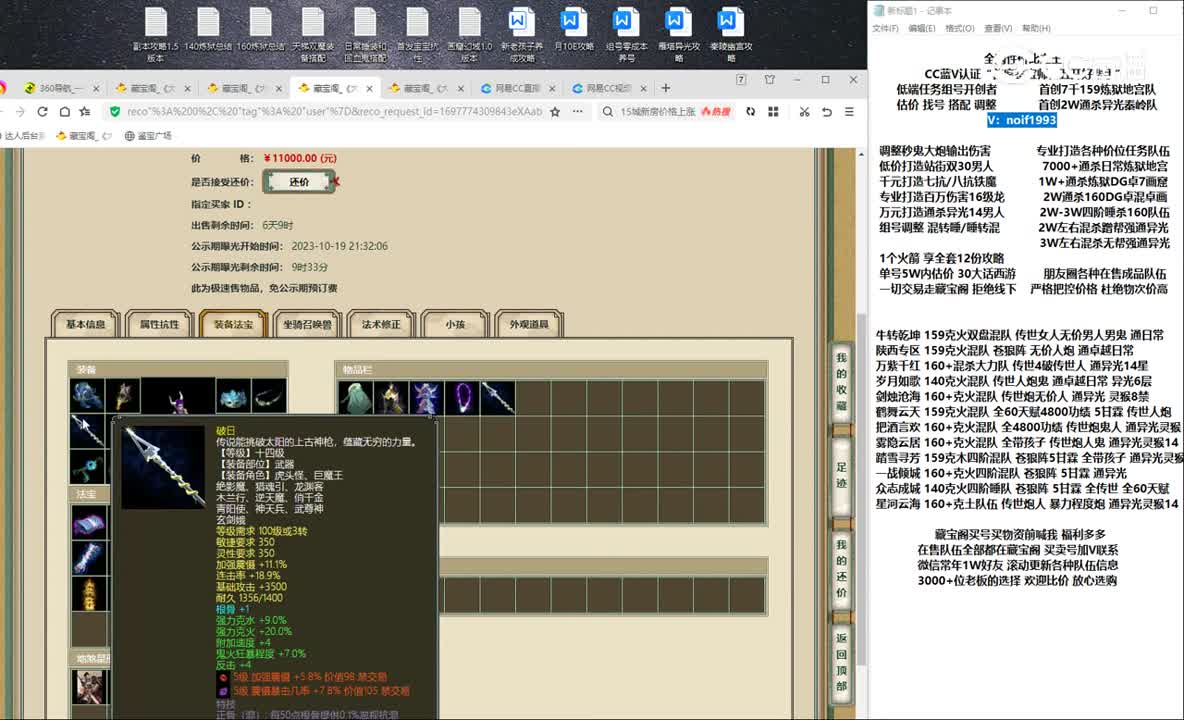
Task: Click the date 2023-10-19 21:32:06
Action: click(x=340, y=246)
